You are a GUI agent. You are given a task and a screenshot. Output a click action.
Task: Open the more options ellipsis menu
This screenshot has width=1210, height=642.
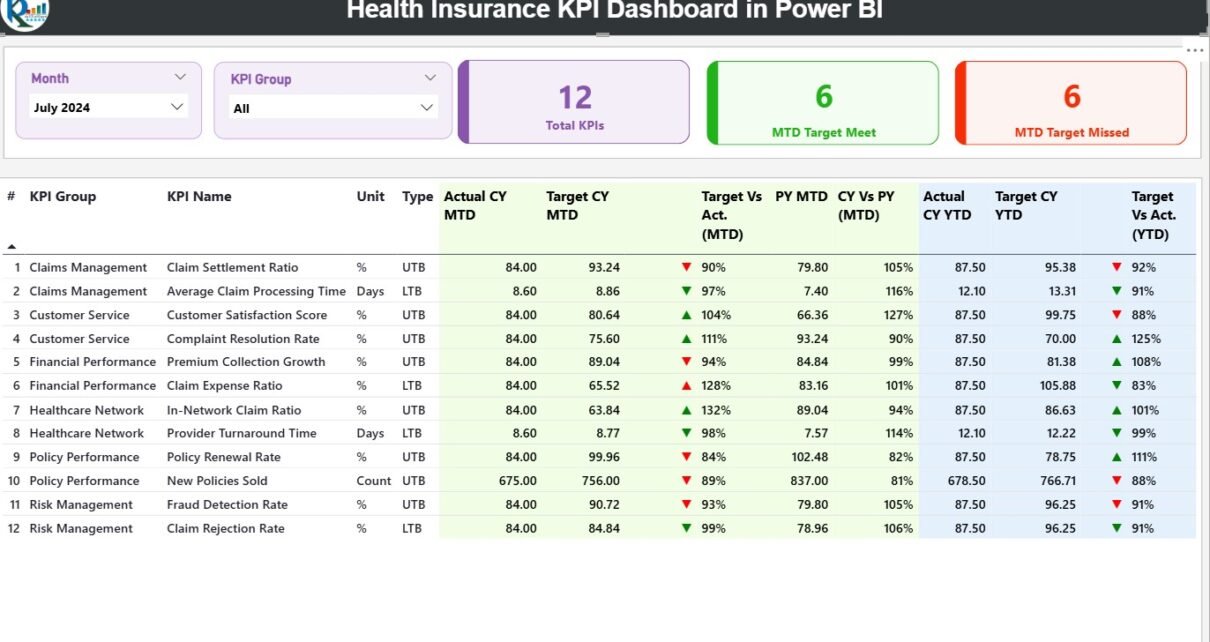tap(1195, 50)
